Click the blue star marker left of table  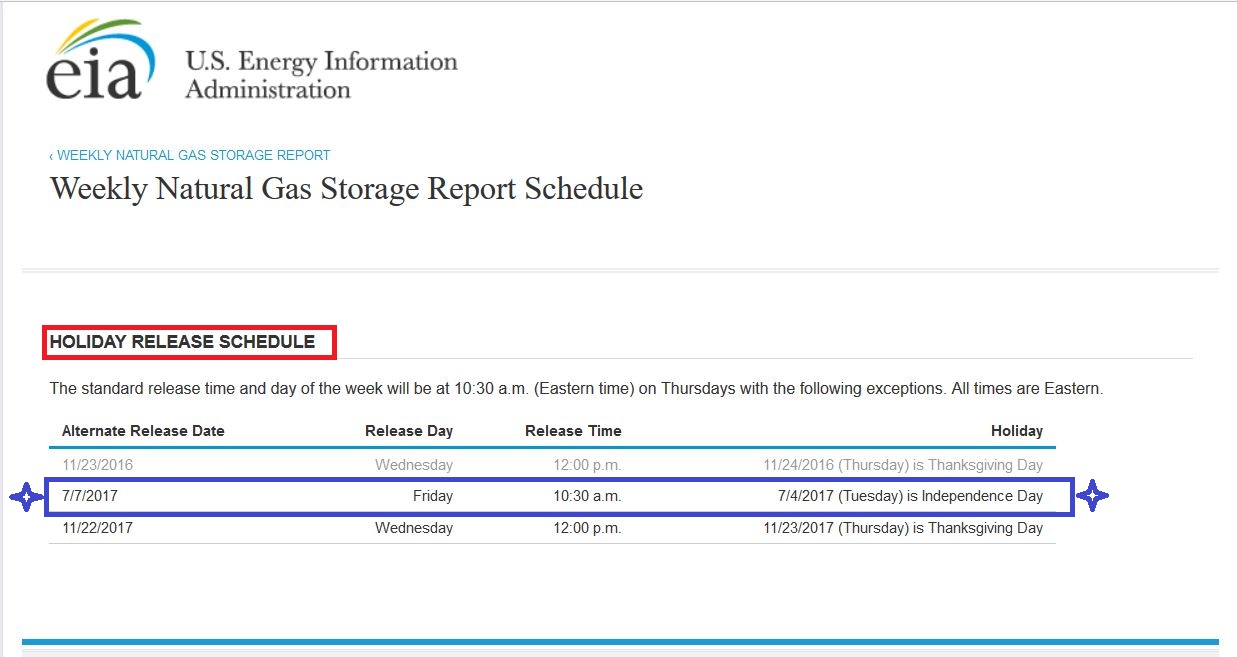25,497
